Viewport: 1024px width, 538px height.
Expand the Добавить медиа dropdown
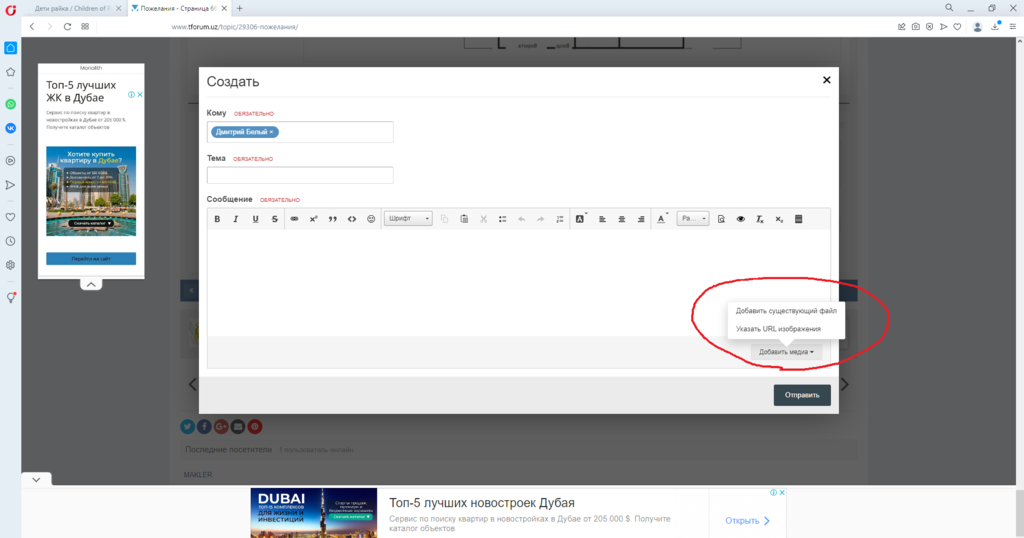coord(786,352)
